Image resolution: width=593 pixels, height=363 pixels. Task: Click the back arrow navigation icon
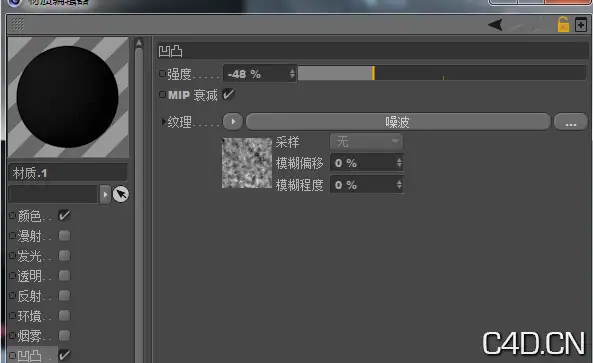(495, 25)
